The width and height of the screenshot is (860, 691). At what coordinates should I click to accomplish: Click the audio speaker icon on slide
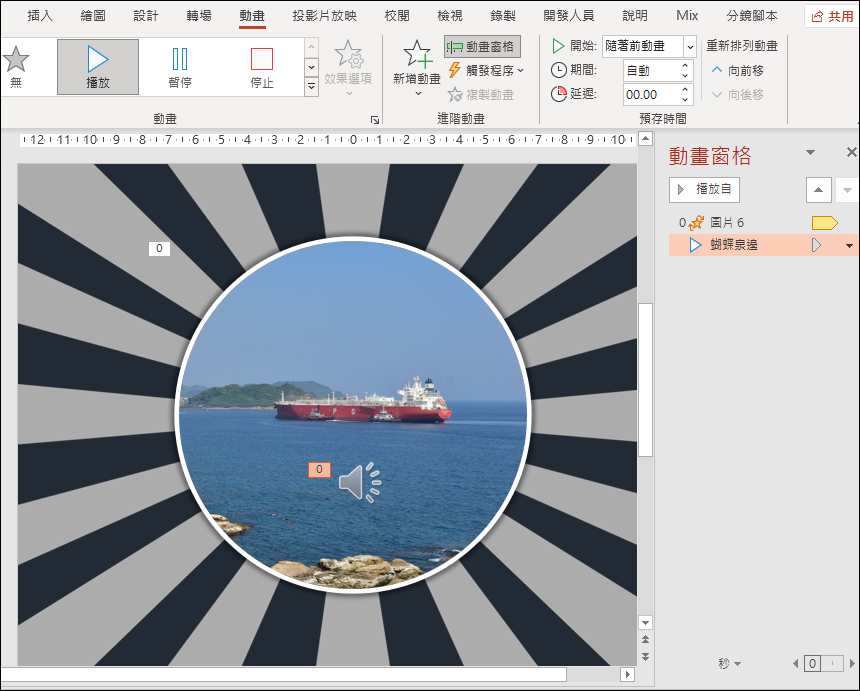360,482
